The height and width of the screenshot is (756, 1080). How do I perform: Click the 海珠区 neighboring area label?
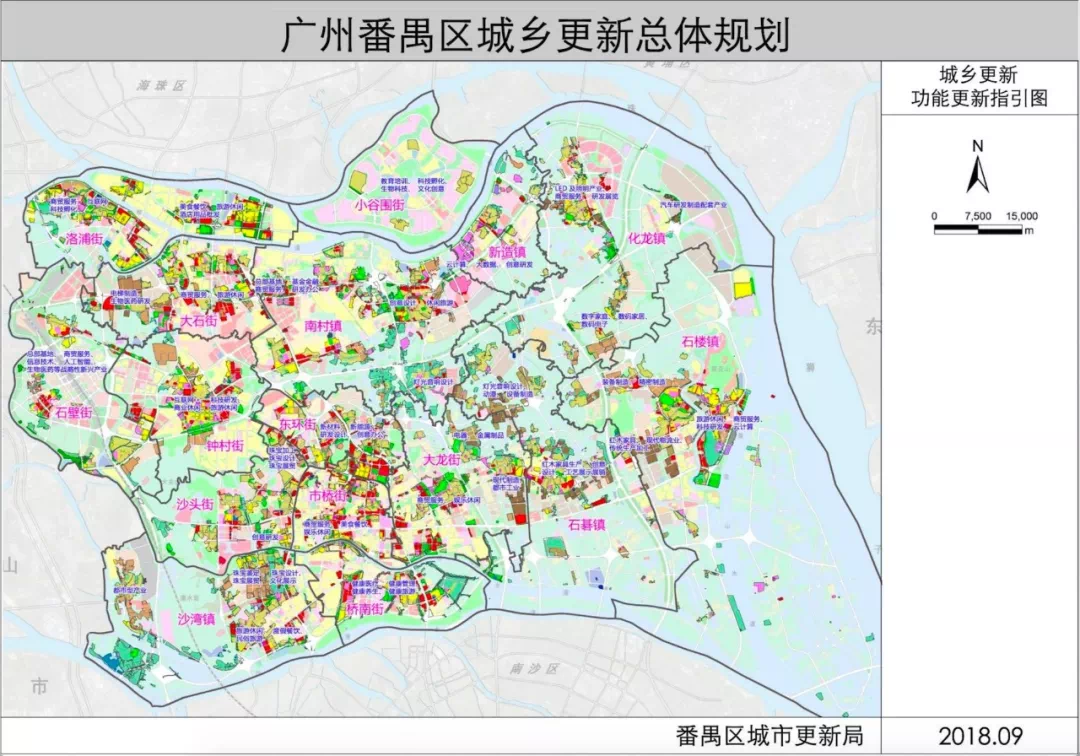(x=161, y=85)
